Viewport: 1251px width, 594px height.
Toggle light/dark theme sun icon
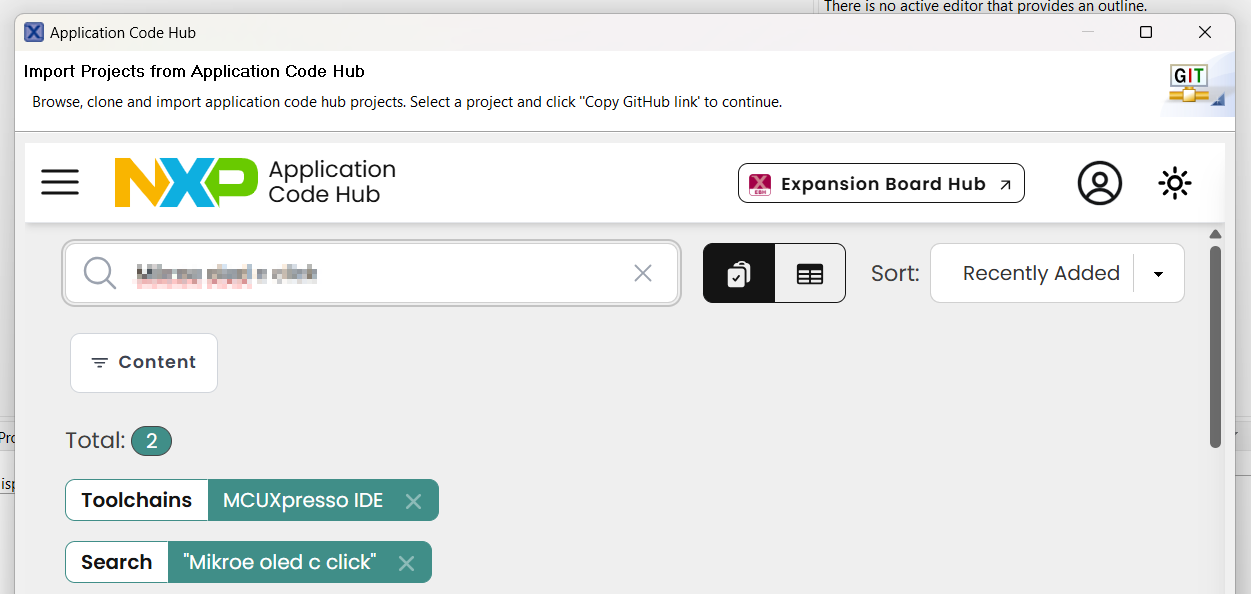pos(1174,183)
